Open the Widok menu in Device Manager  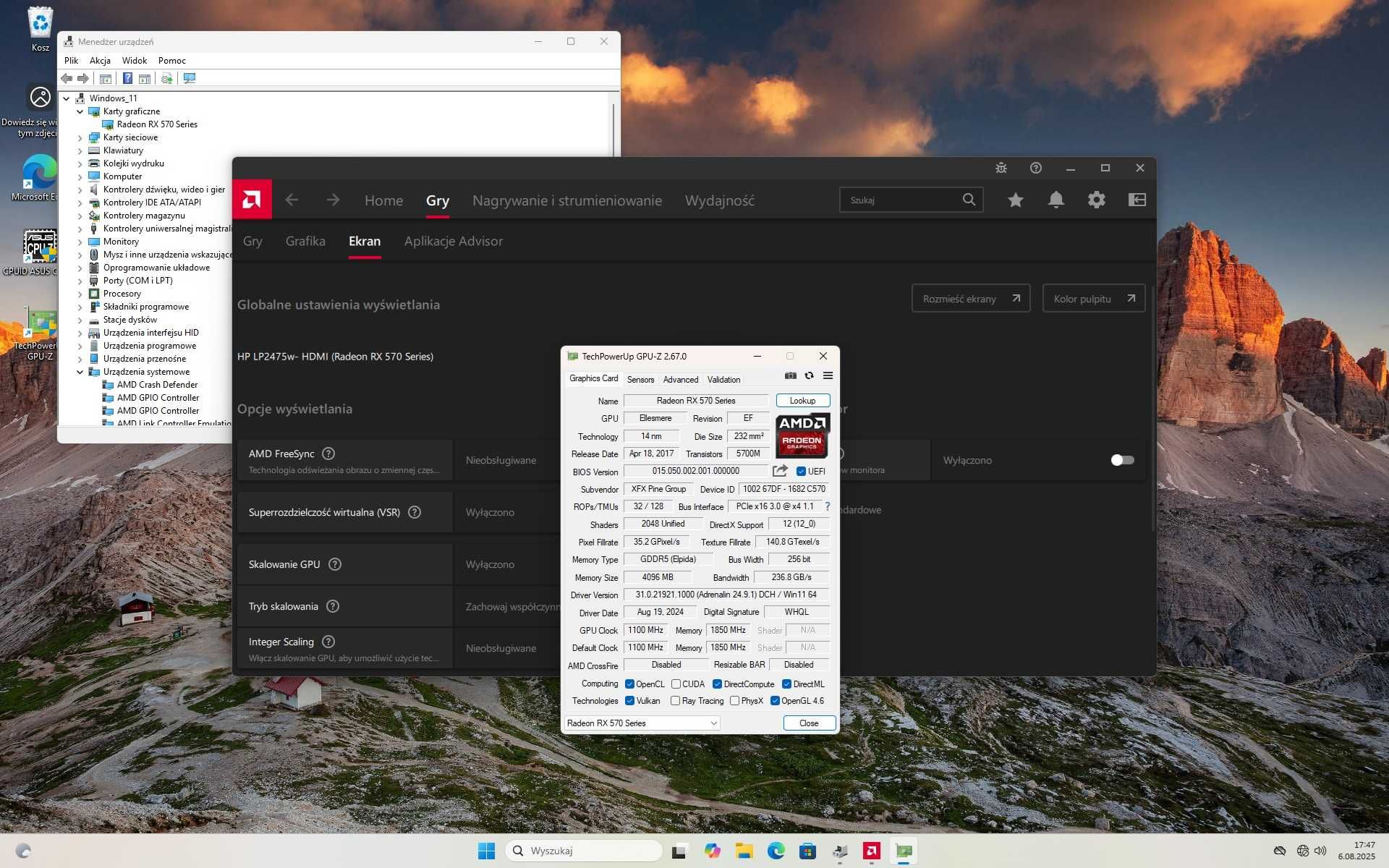[134, 61]
